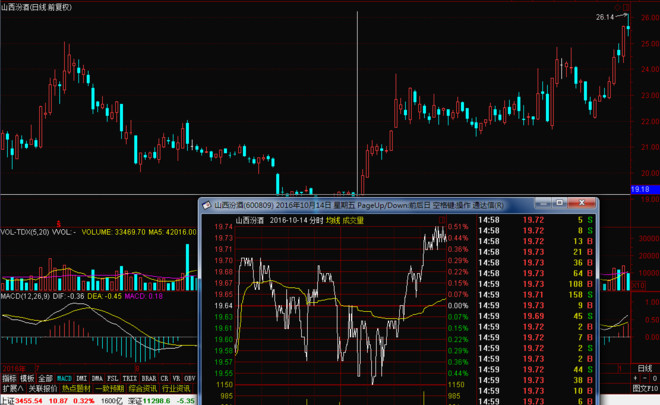Screen dimensions: 660x405
Task: Select the TRIX indicator tab
Action: coord(130,378)
